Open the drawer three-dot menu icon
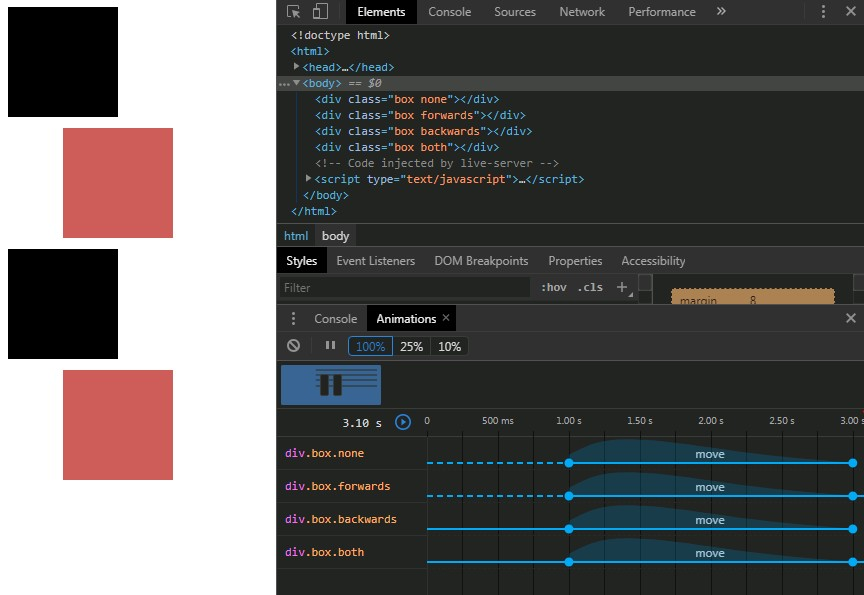Image resolution: width=864 pixels, height=595 pixels. click(293, 318)
